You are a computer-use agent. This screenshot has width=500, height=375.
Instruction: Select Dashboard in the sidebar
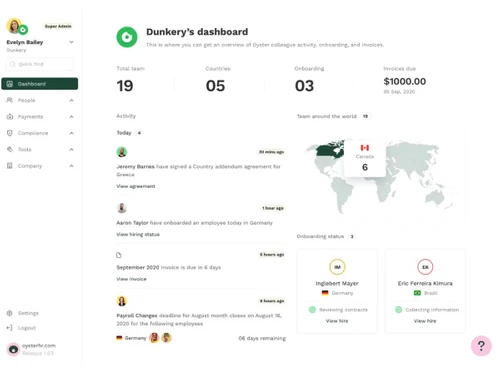click(40, 84)
